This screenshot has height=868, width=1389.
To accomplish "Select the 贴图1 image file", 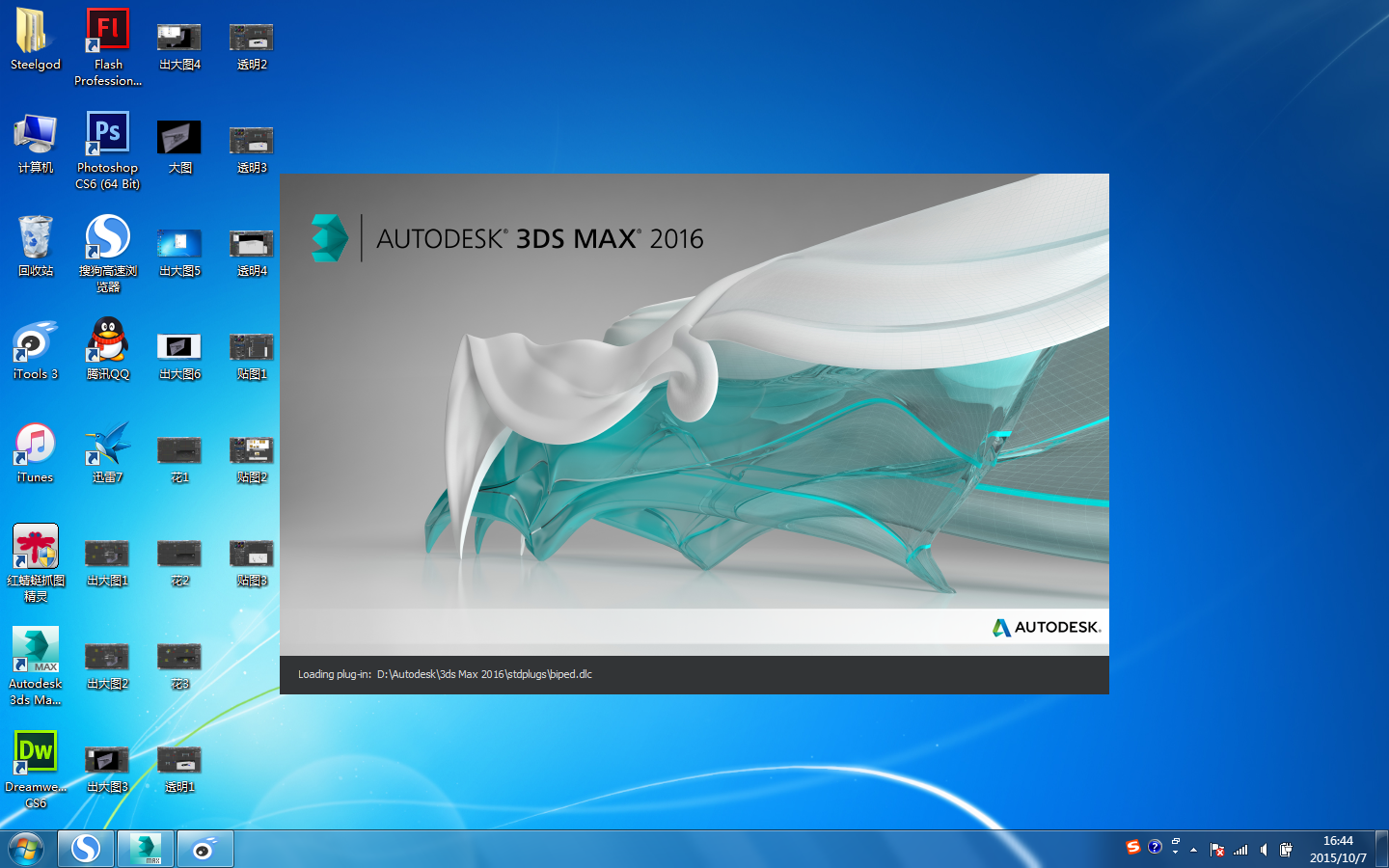I will click(252, 356).
